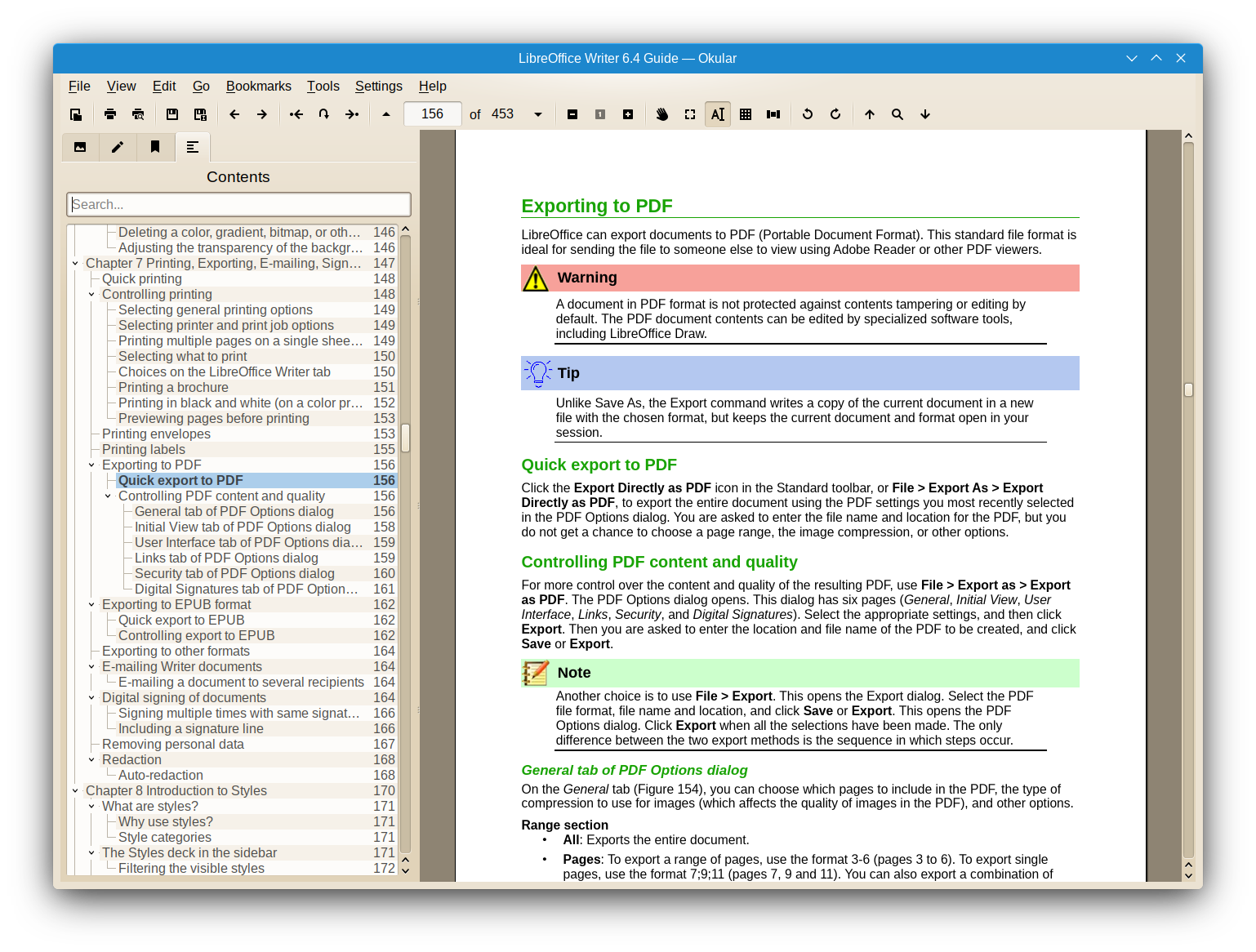This screenshot has width=1256, height=952.
Task: Switch to the Thumbnails sidebar tab
Action: 80,147
